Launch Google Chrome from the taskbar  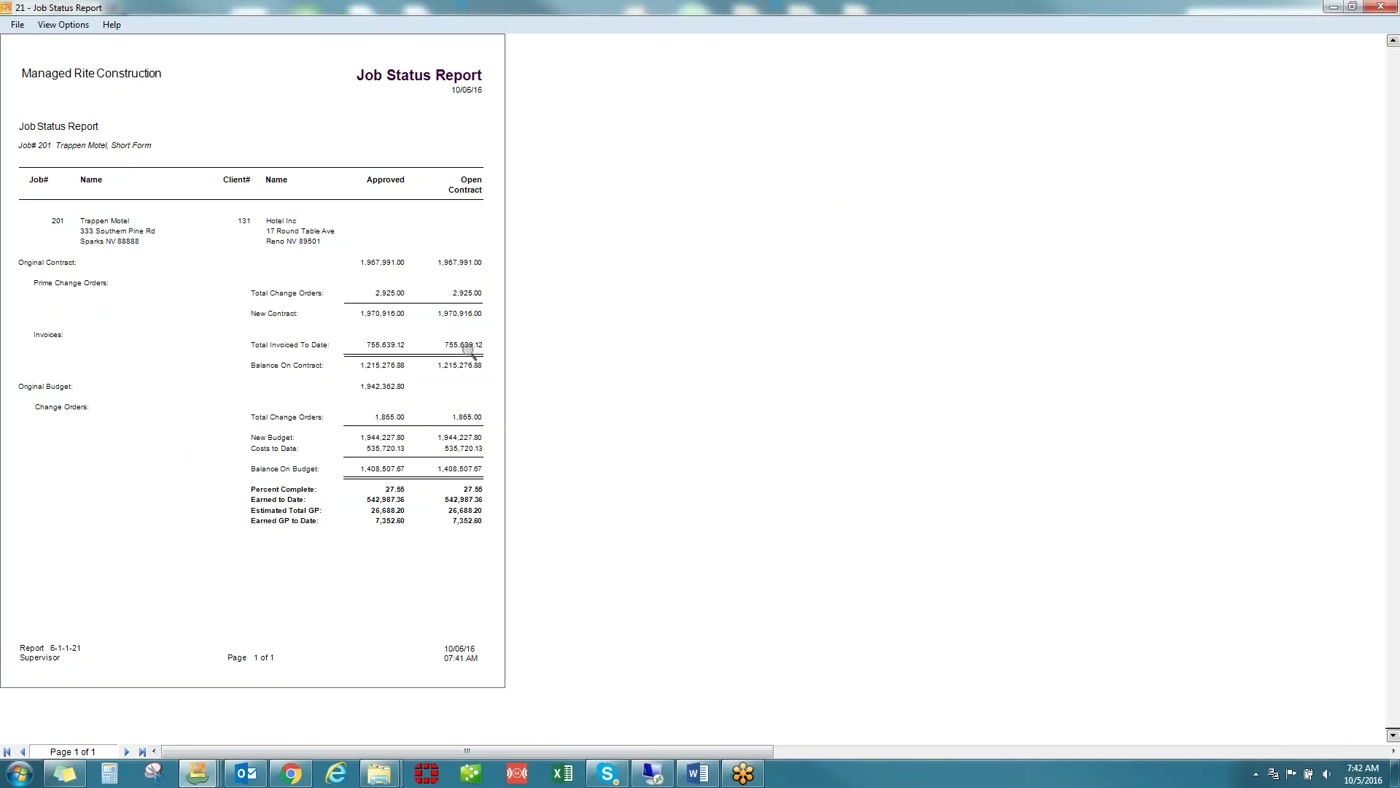tap(291, 773)
